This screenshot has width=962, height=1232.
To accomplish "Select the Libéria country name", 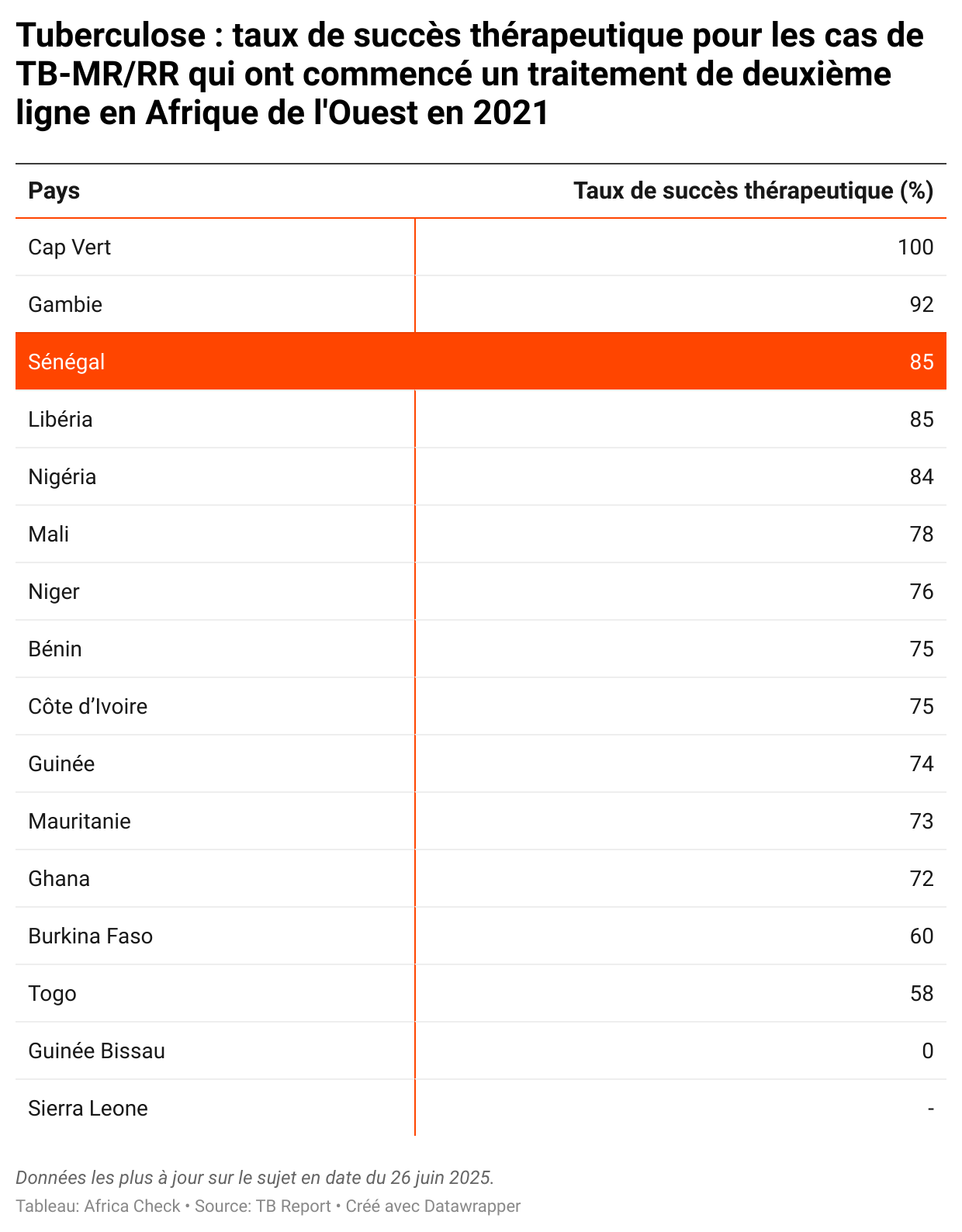I will [x=60, y=420].
